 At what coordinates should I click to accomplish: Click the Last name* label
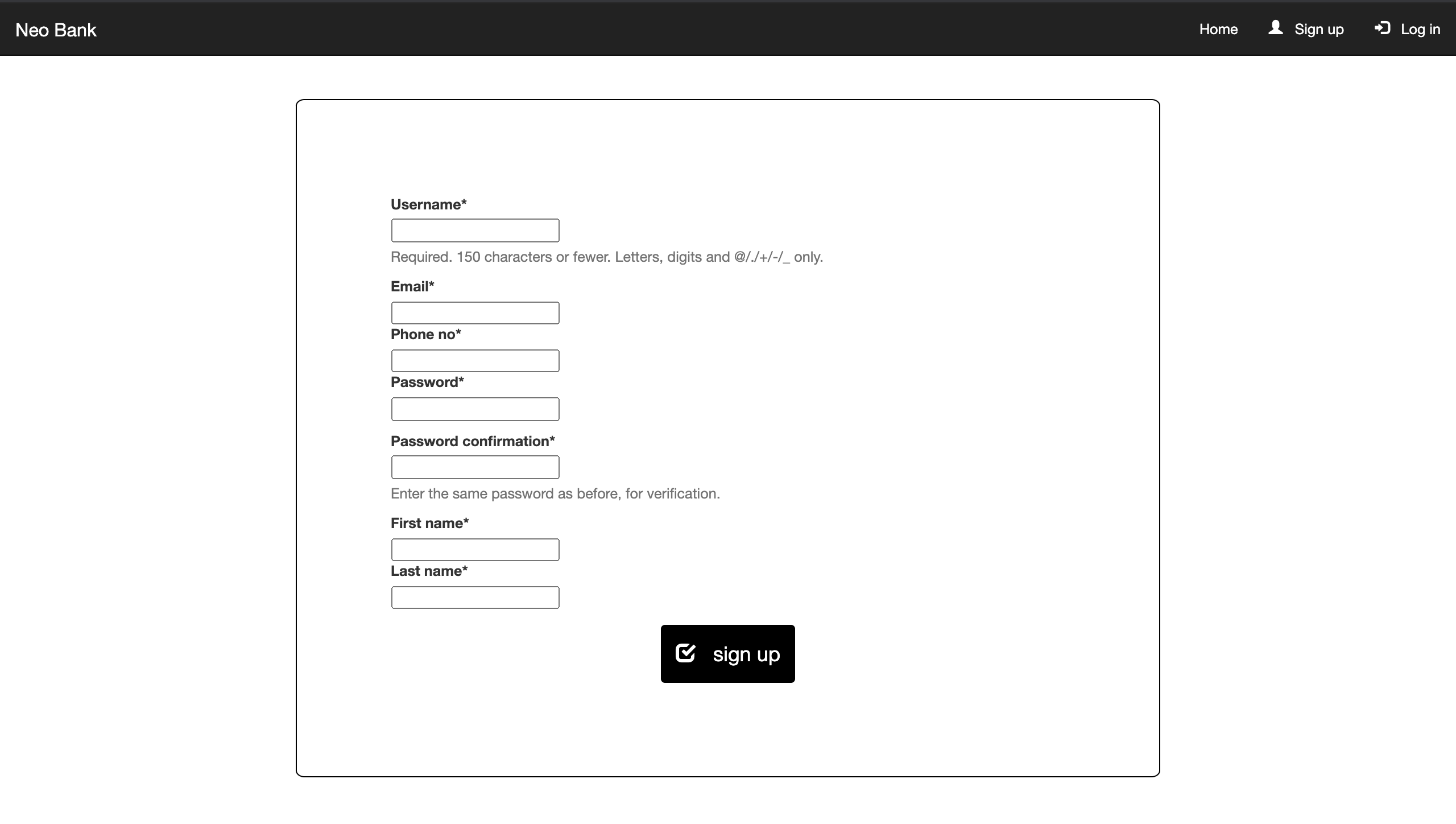(429, 571)
